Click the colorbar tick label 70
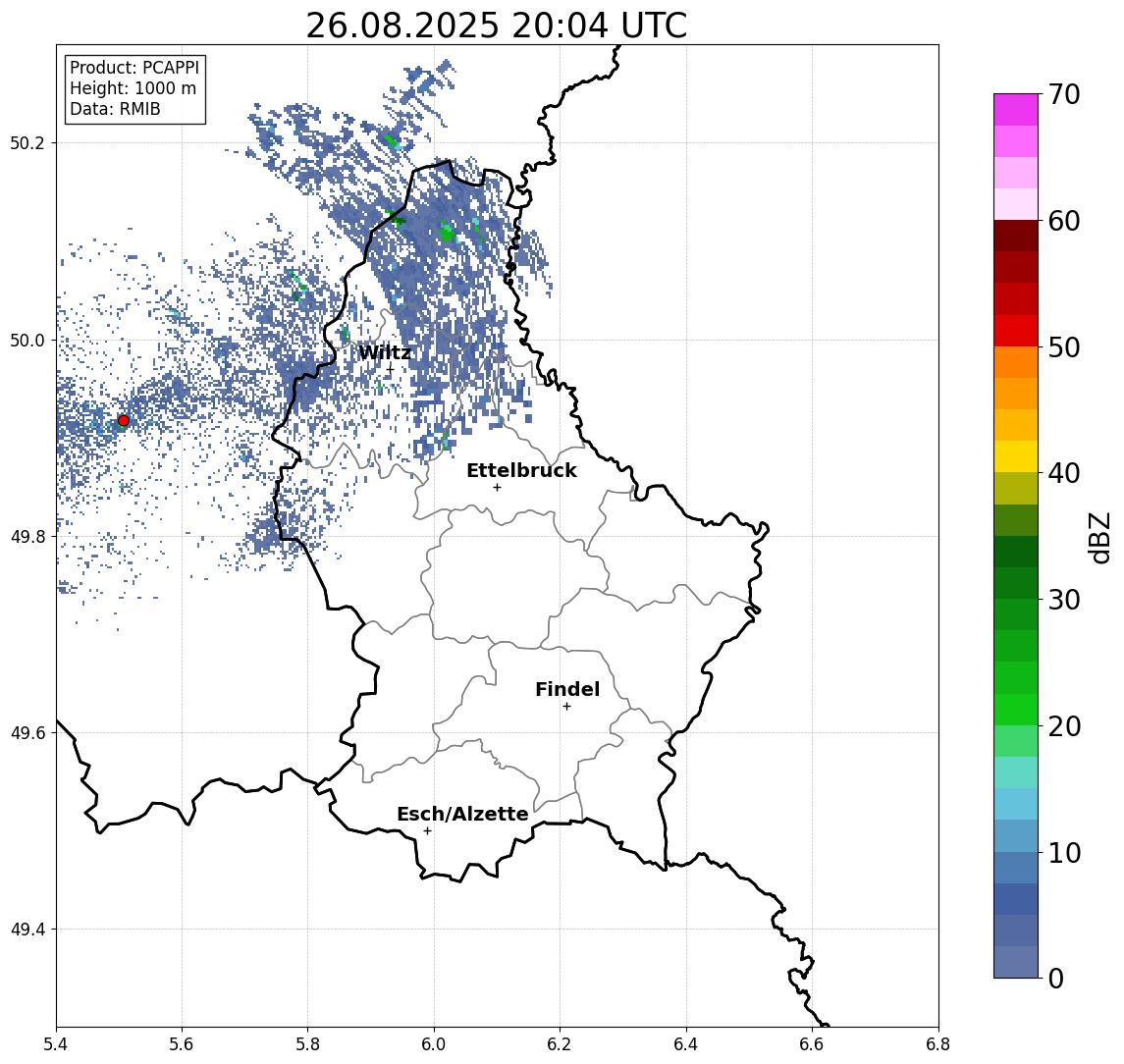 point(1064,94)
